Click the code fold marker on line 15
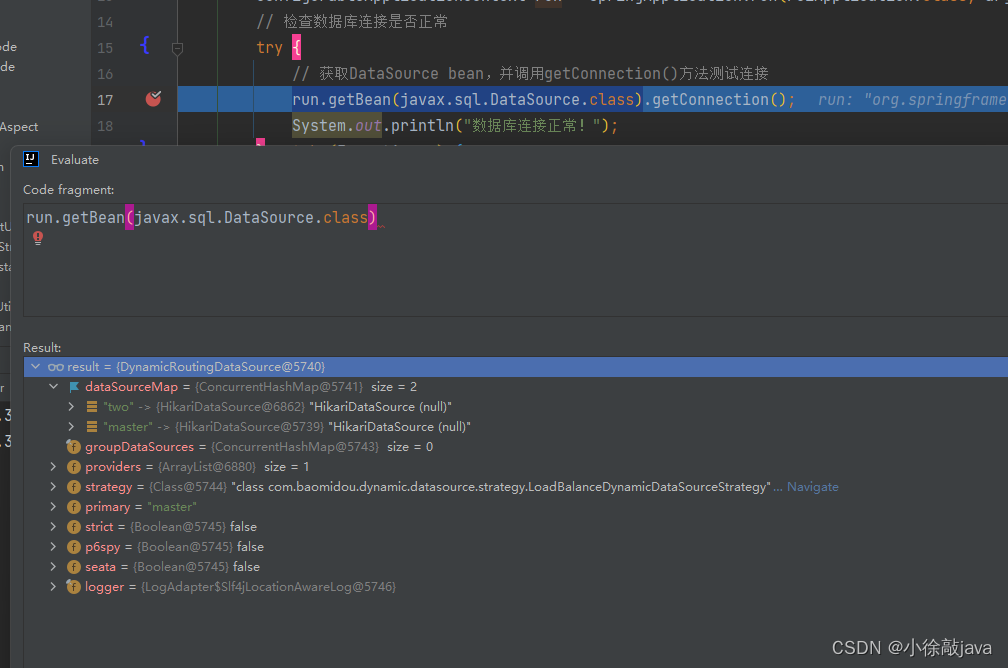Viewport: 1008px width, 668px height. (x=177, y=48)
